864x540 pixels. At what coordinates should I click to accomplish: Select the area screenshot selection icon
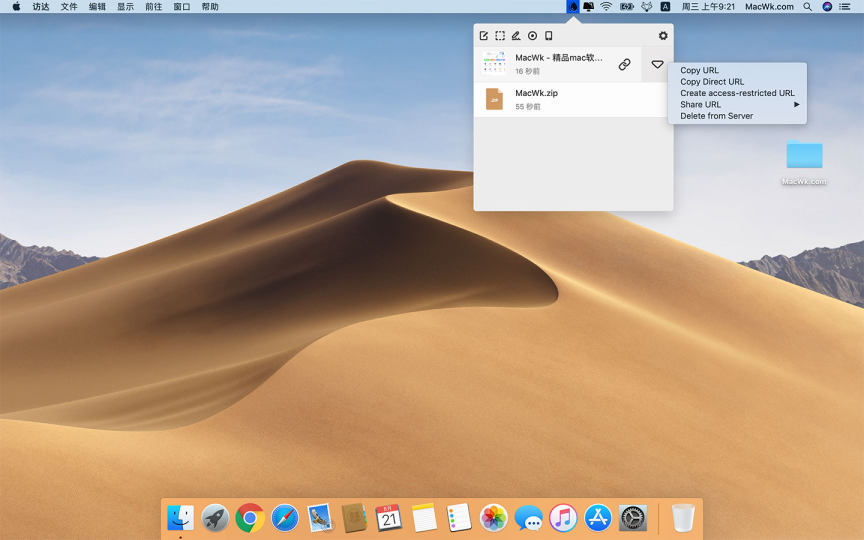pos(500,36)
